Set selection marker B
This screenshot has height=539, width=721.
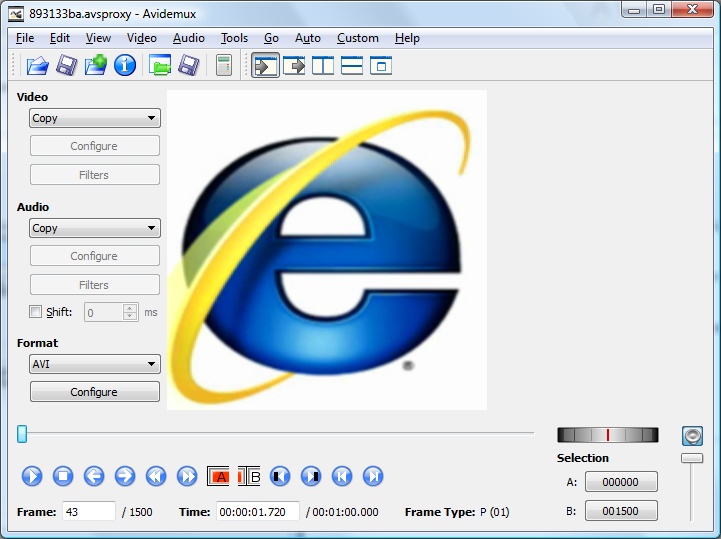pyautogui.click(x=249, y=476)
